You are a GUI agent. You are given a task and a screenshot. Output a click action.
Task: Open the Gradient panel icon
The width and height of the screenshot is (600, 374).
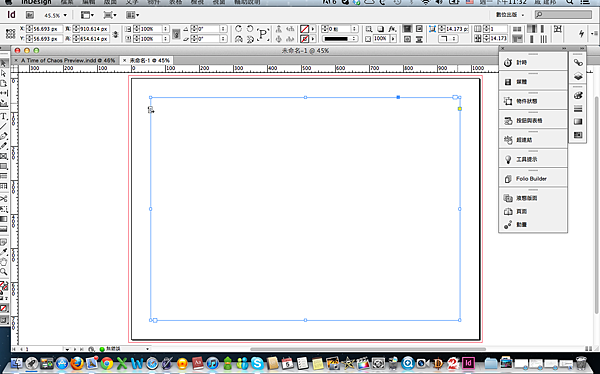[578, 122]
